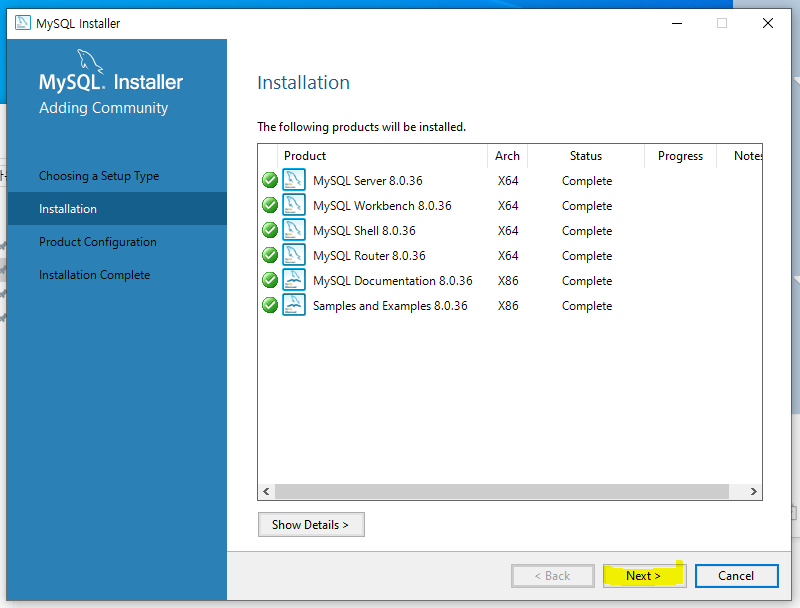Screen dimensions: 800x608
Task: Click X64 arch of MySQL Server
Action: 508,181
